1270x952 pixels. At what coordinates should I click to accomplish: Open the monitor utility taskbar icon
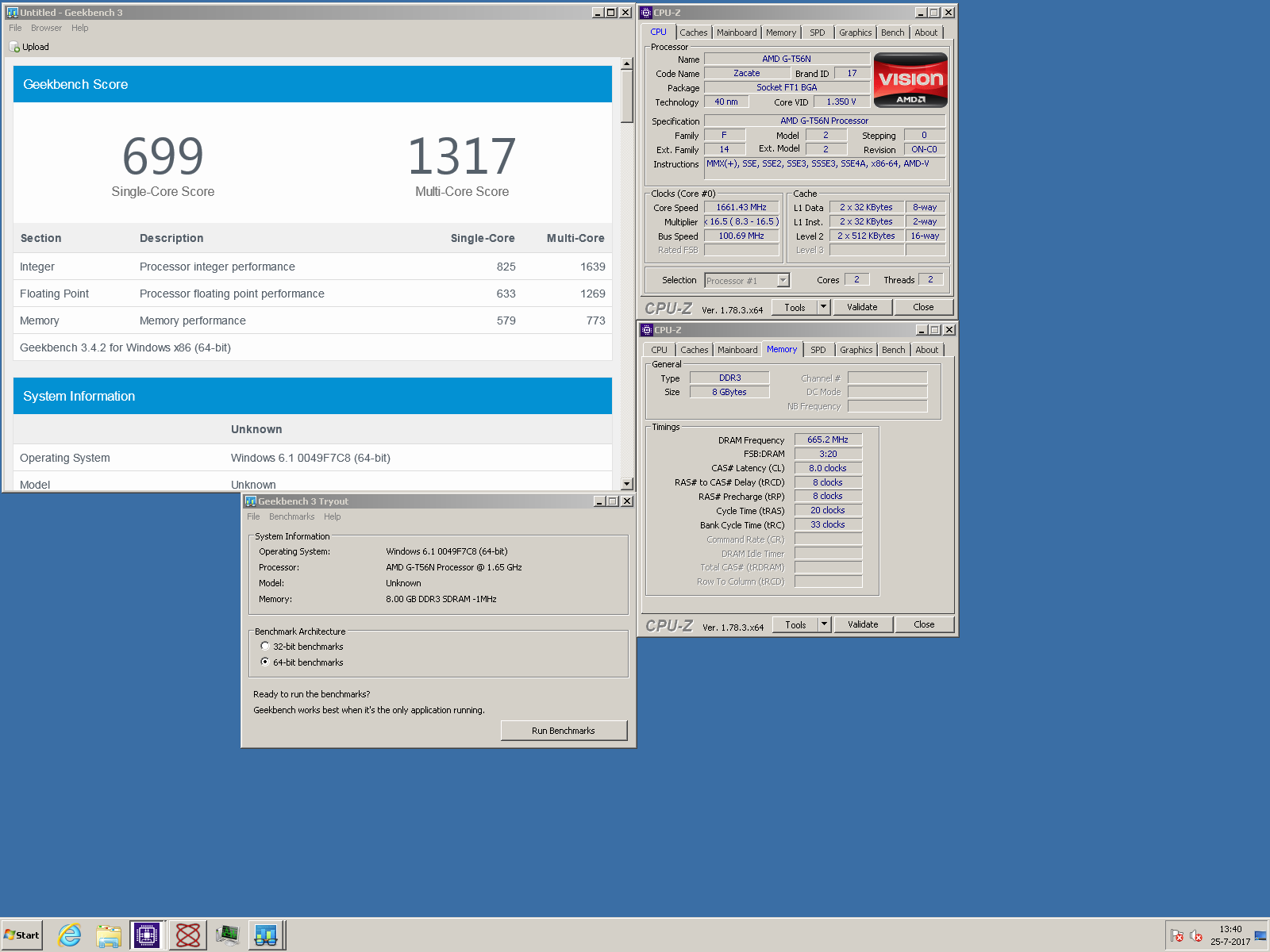[x=227, y=935]
